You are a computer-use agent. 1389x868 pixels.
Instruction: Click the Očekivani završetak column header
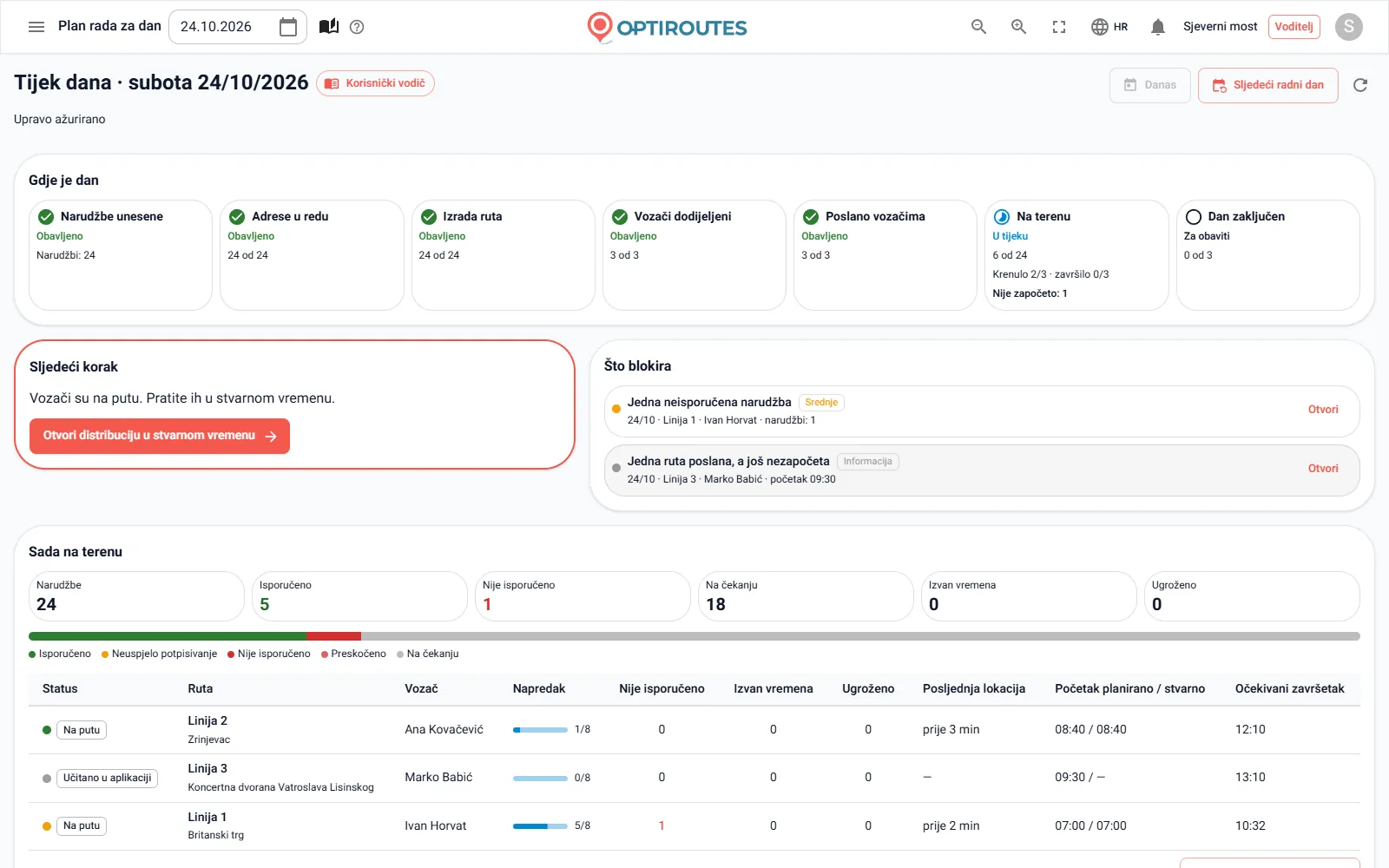[x=1289, y=689]
